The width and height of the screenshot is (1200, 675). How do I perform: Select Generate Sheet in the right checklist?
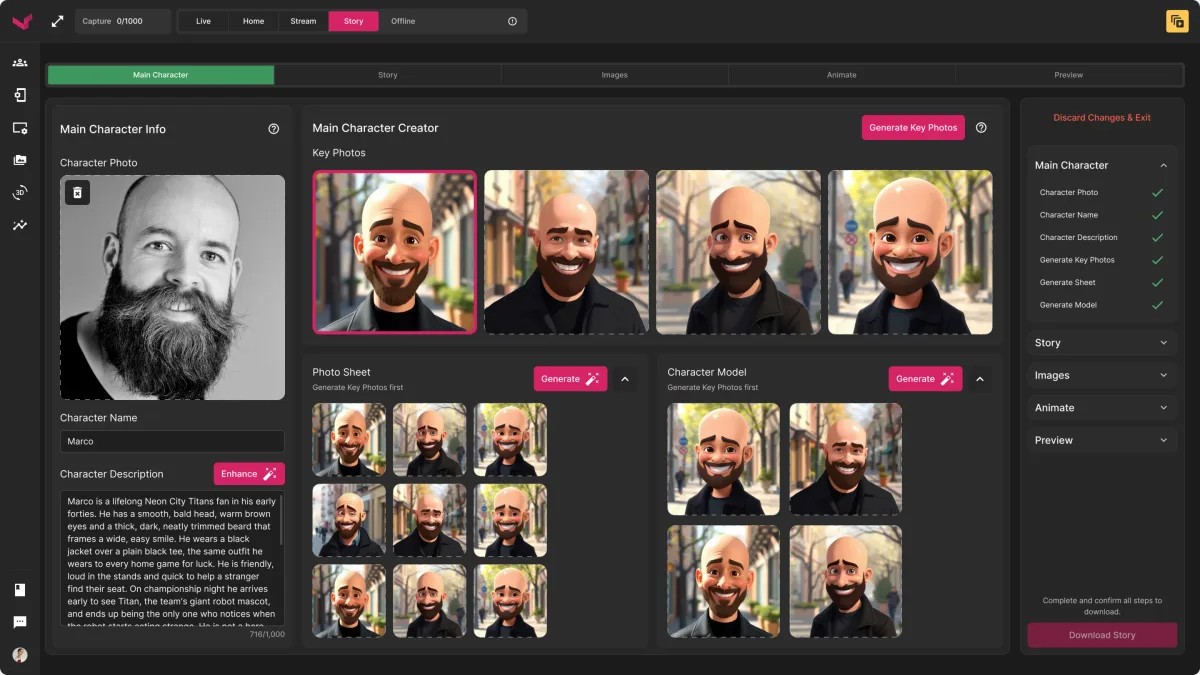coord(1068,282)
